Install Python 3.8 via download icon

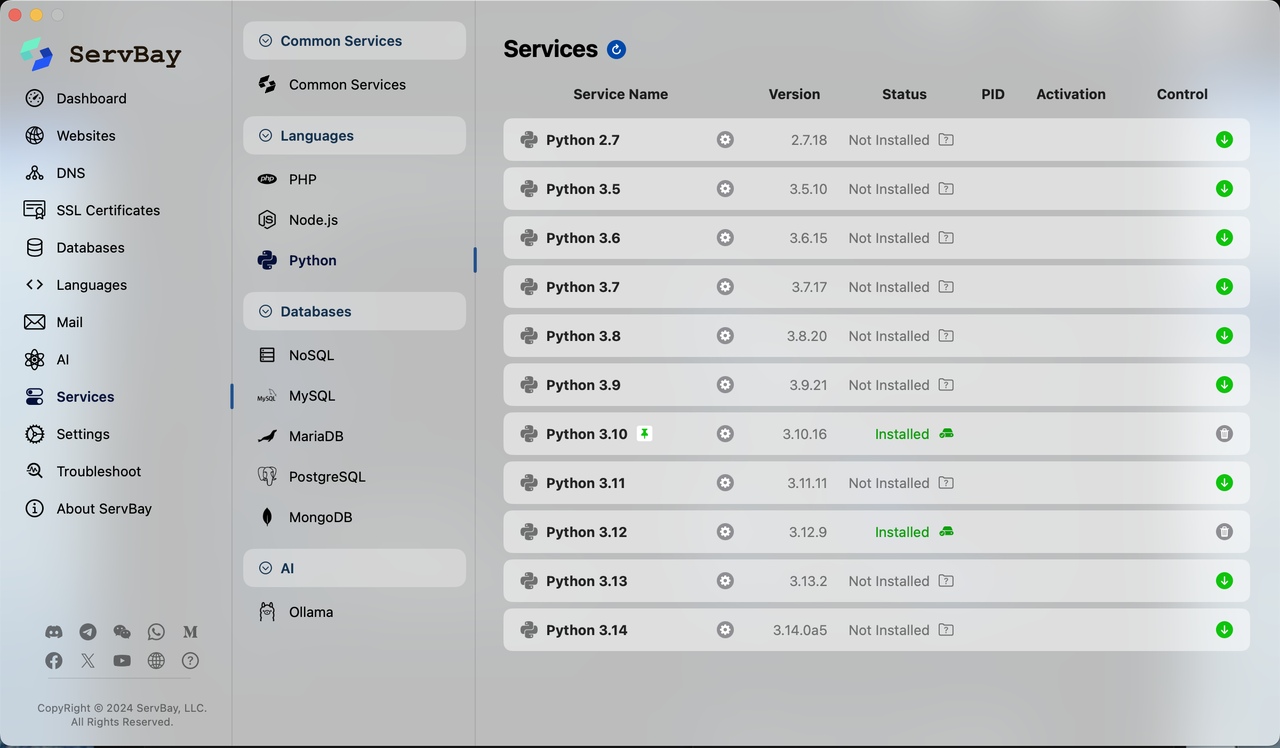(x=1224, y=336)
